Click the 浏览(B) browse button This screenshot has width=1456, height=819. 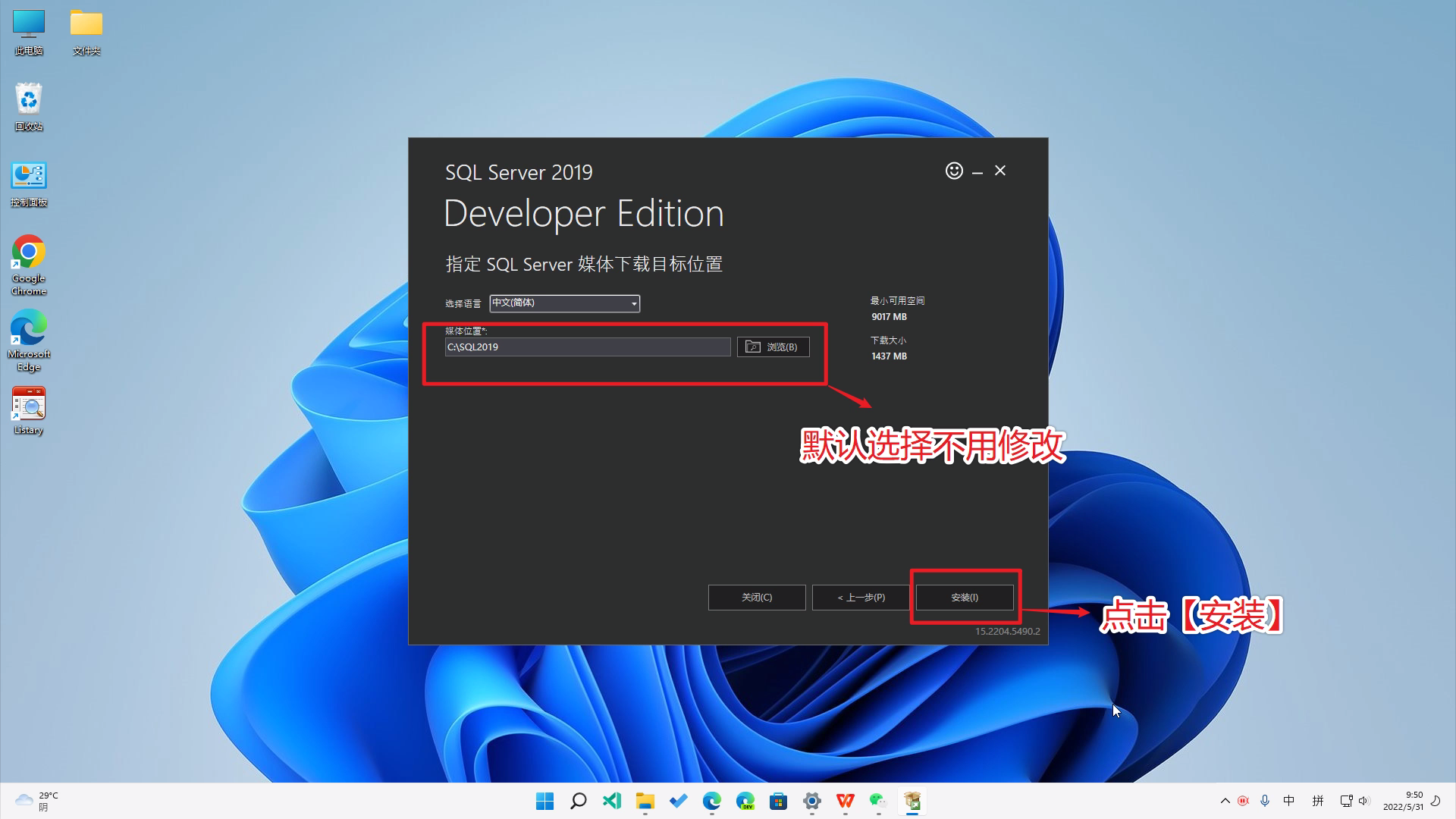coord(773,347)
